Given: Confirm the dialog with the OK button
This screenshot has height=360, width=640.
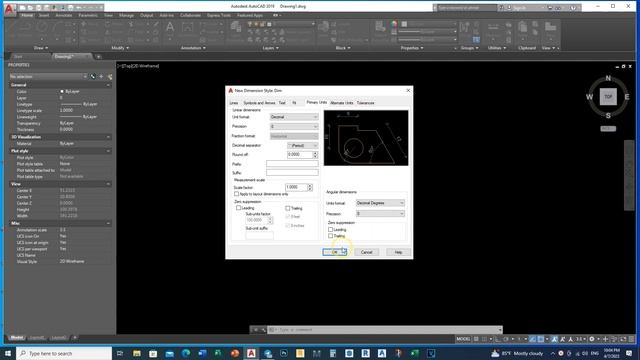Looking at the screenshot, I should point(335,252).
